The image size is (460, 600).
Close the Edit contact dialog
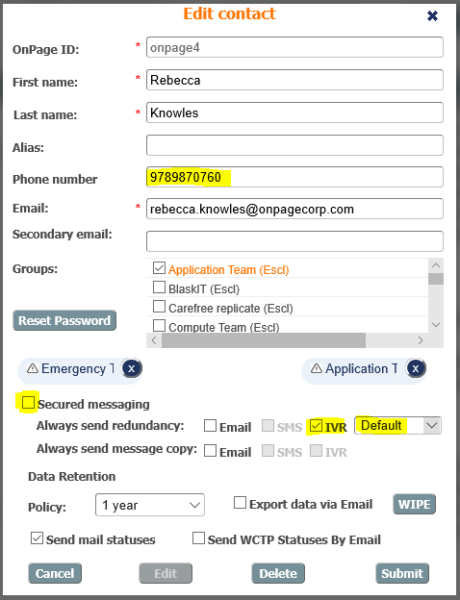432,16
